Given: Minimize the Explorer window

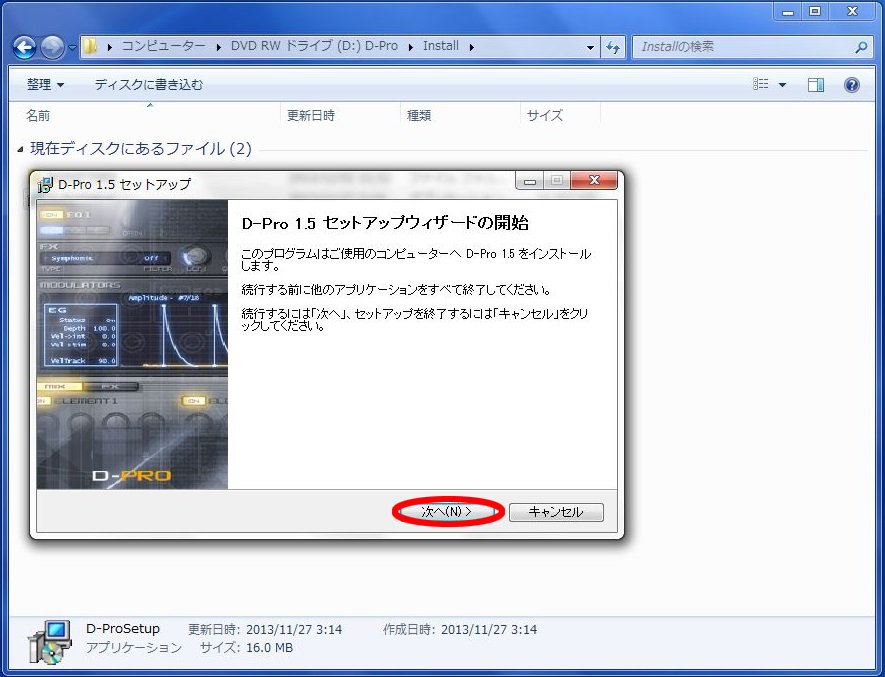Looking at the screenshot, I should 788,12.
